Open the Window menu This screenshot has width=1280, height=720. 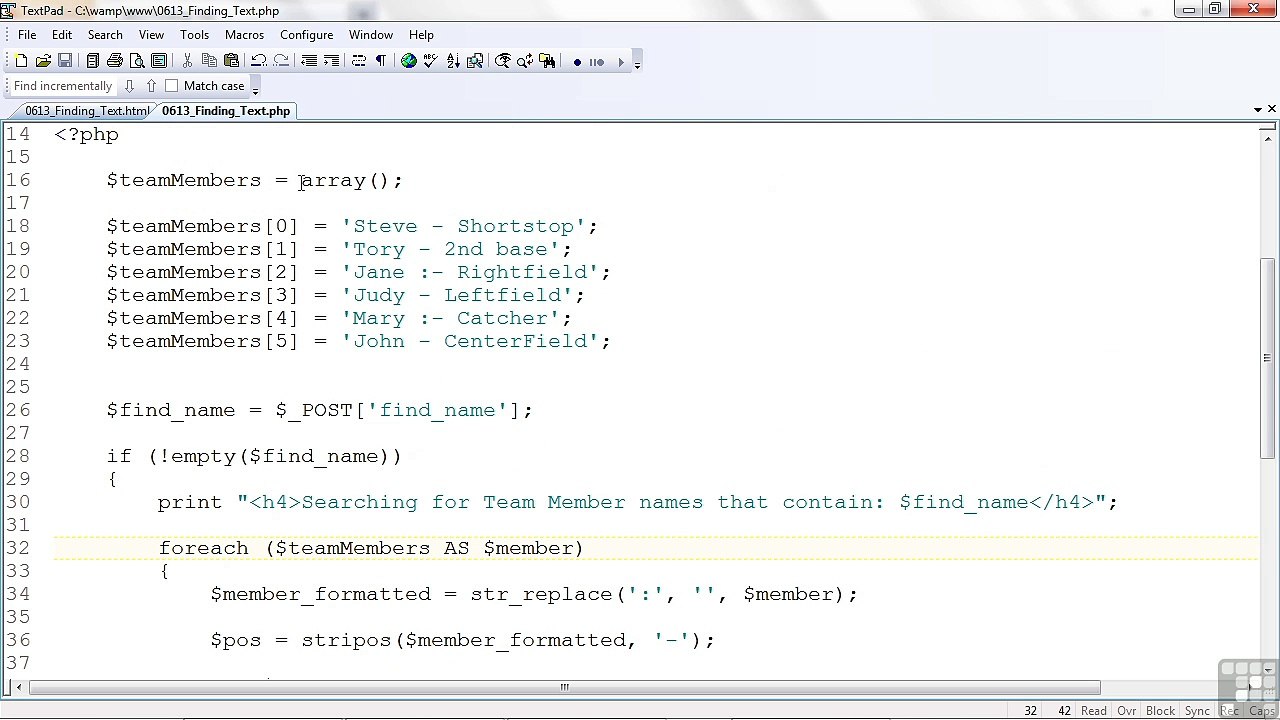[371, 34]
